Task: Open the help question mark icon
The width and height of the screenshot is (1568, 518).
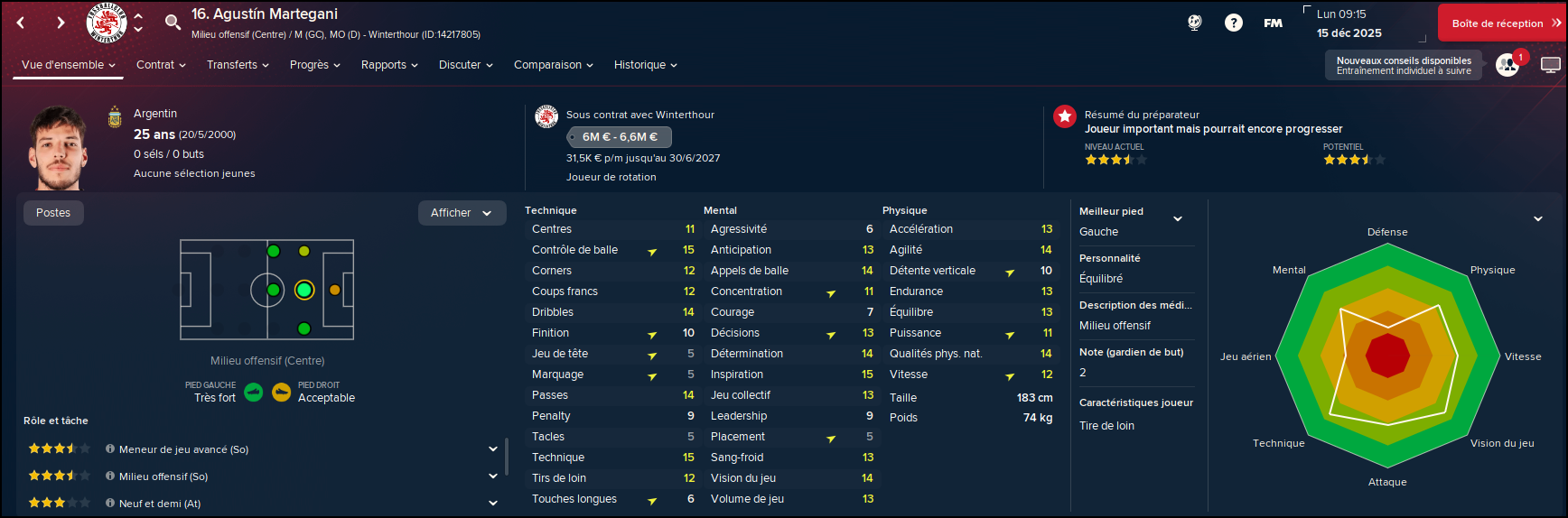Action: coord(1233,23)
